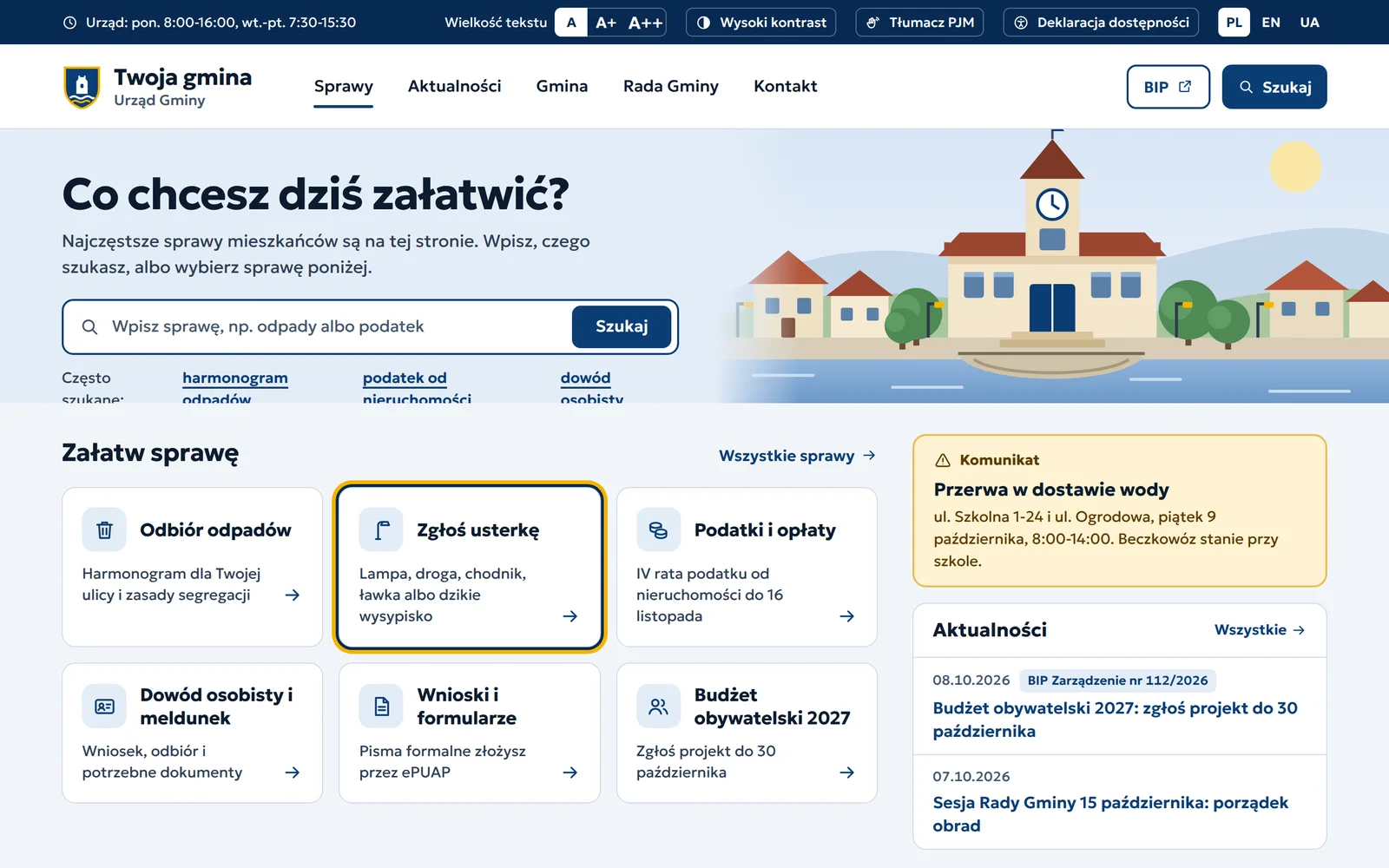Click the street lamp icon on Zgłoś usterkę card
This screenshot has width=1389, height=868.
point(381,529)
